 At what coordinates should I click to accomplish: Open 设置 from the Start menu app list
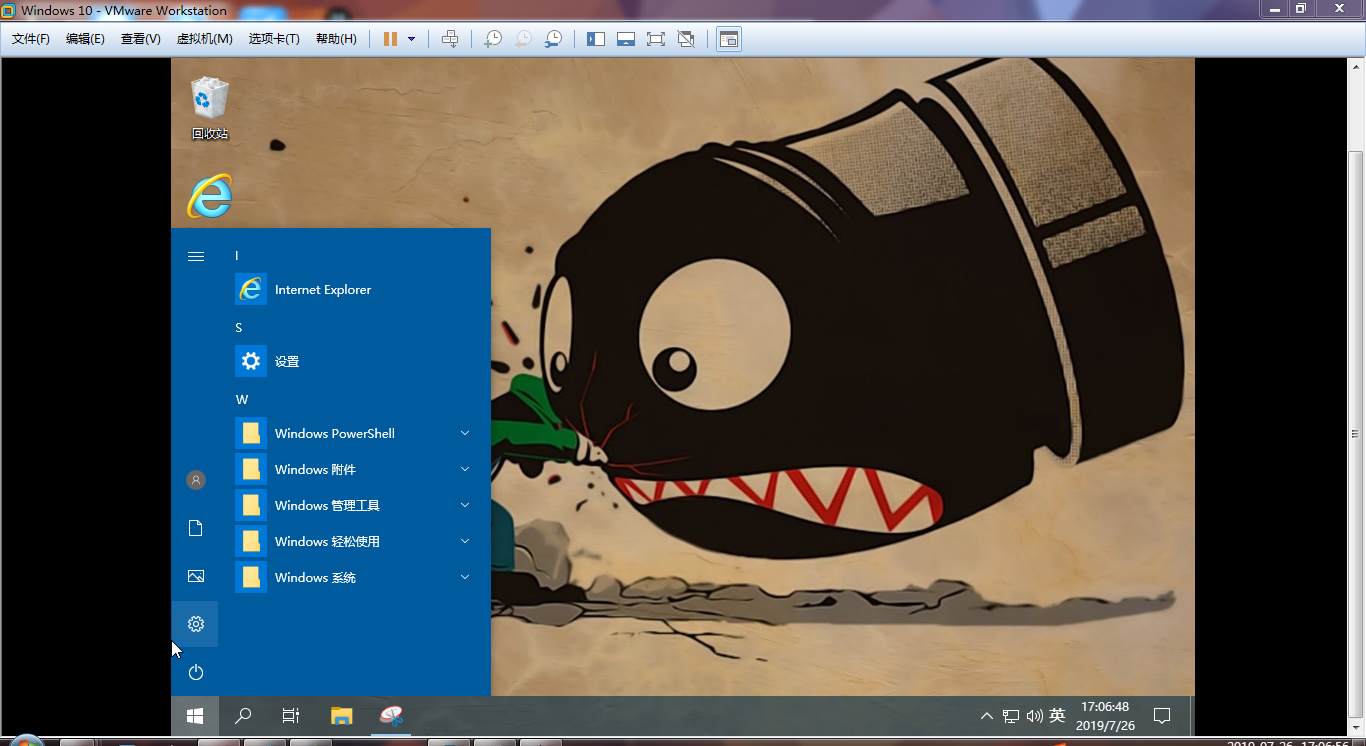coord(287,361)
